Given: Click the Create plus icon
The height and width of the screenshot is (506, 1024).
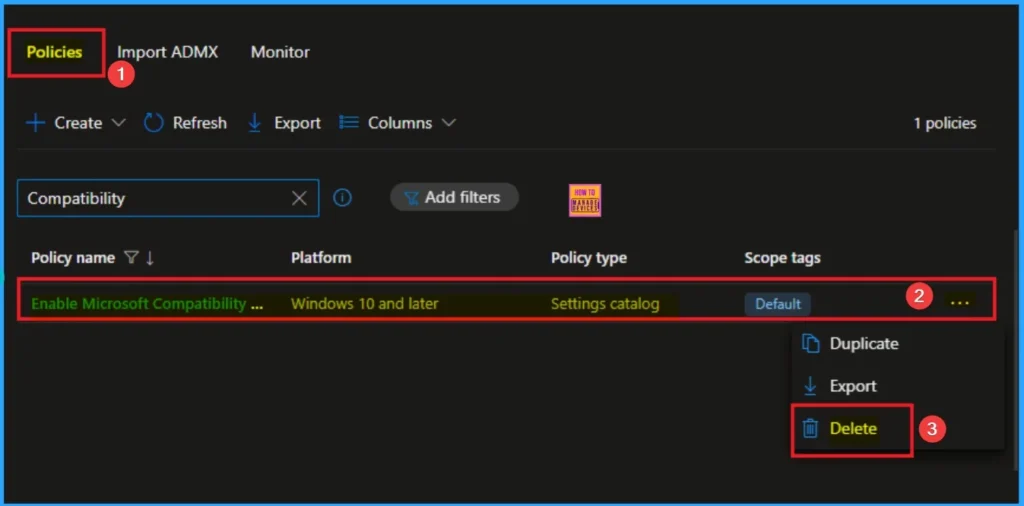Looking at the screenshot, I should (x=35, y=123).
